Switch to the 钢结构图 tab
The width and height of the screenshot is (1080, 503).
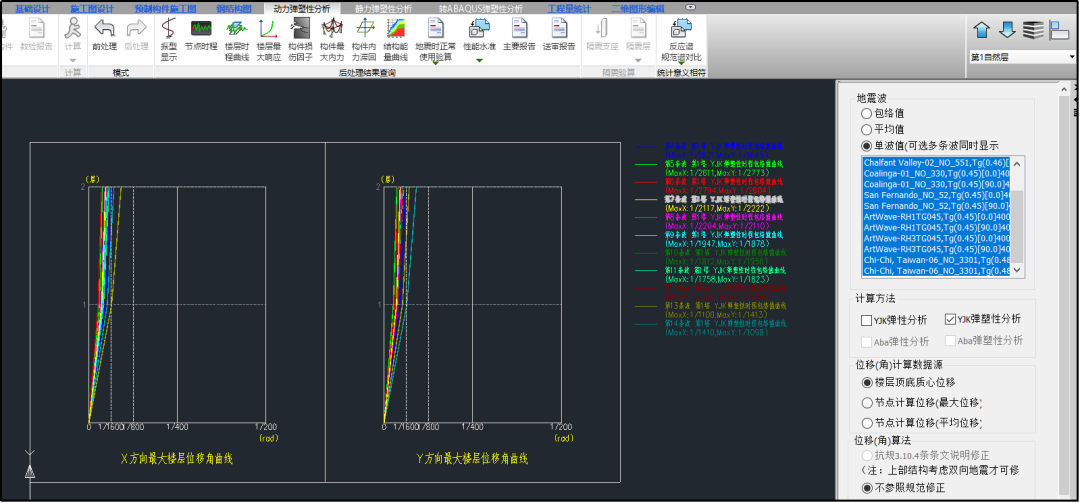pos(234,8)
